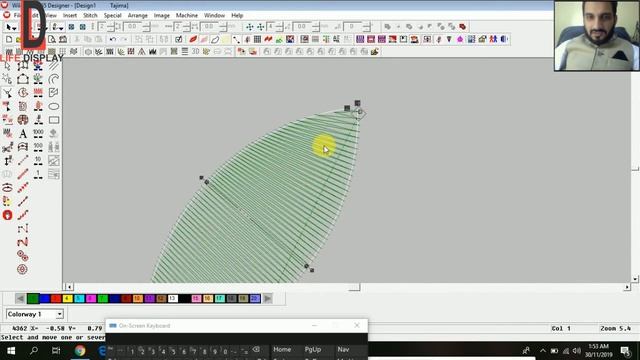Open Task View on taskbar
This screenshot has height=360, width=640.
point(56,351)
